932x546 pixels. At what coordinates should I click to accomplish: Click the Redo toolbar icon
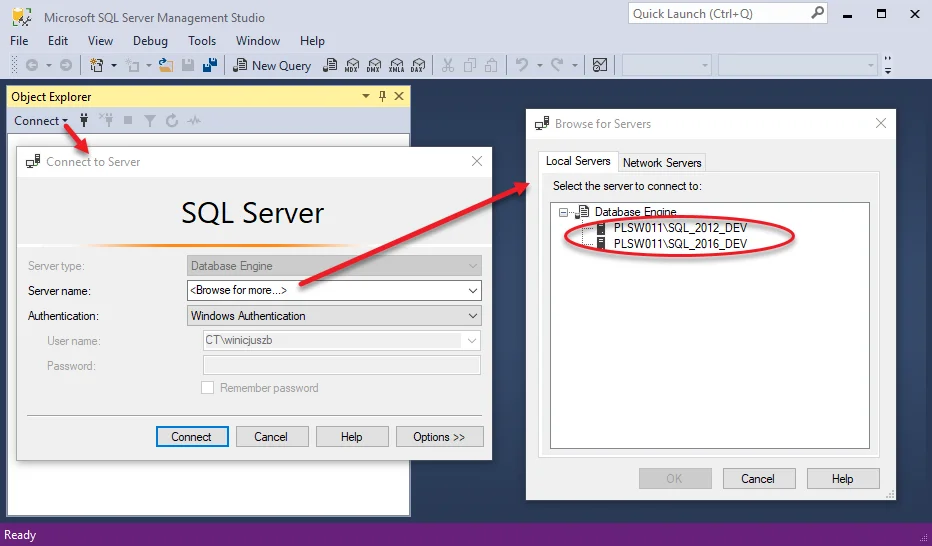click(x=557, y=65)
